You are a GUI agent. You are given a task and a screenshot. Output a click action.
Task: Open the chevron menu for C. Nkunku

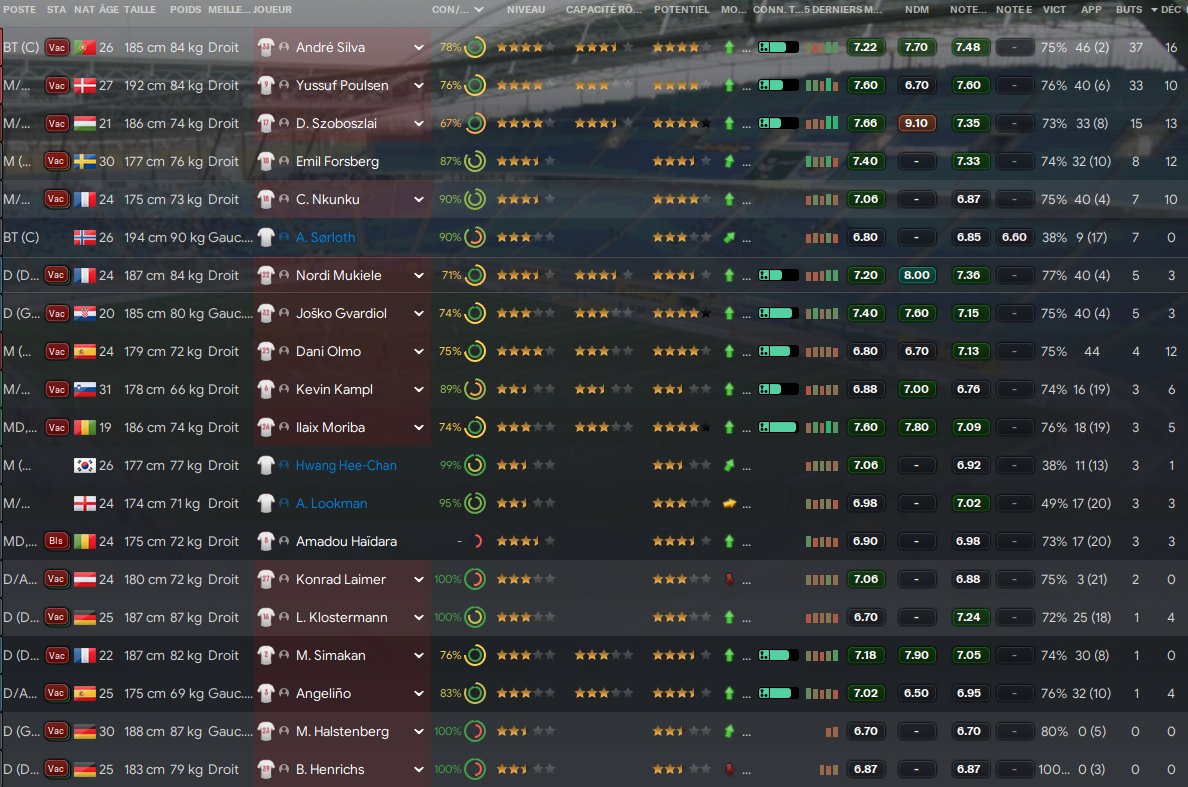pyautogui.click(x=418, y=199)
